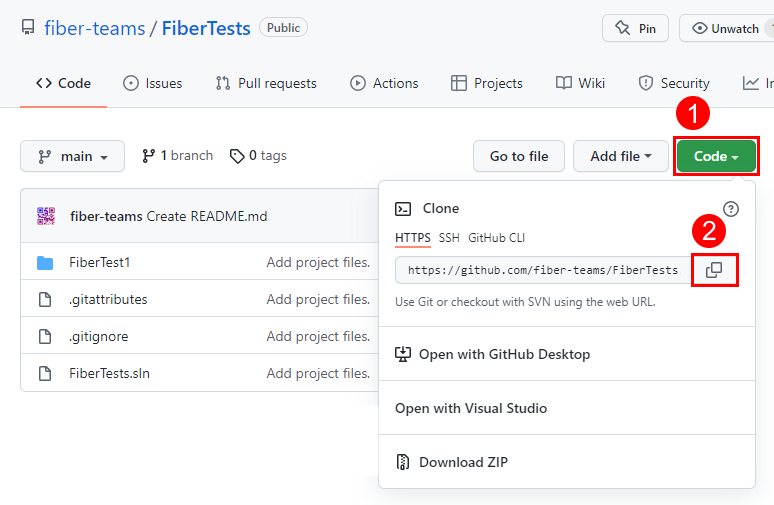774x505 pixels.
Task: Open the FiberTests.sln file link
Action: point(109,373)
